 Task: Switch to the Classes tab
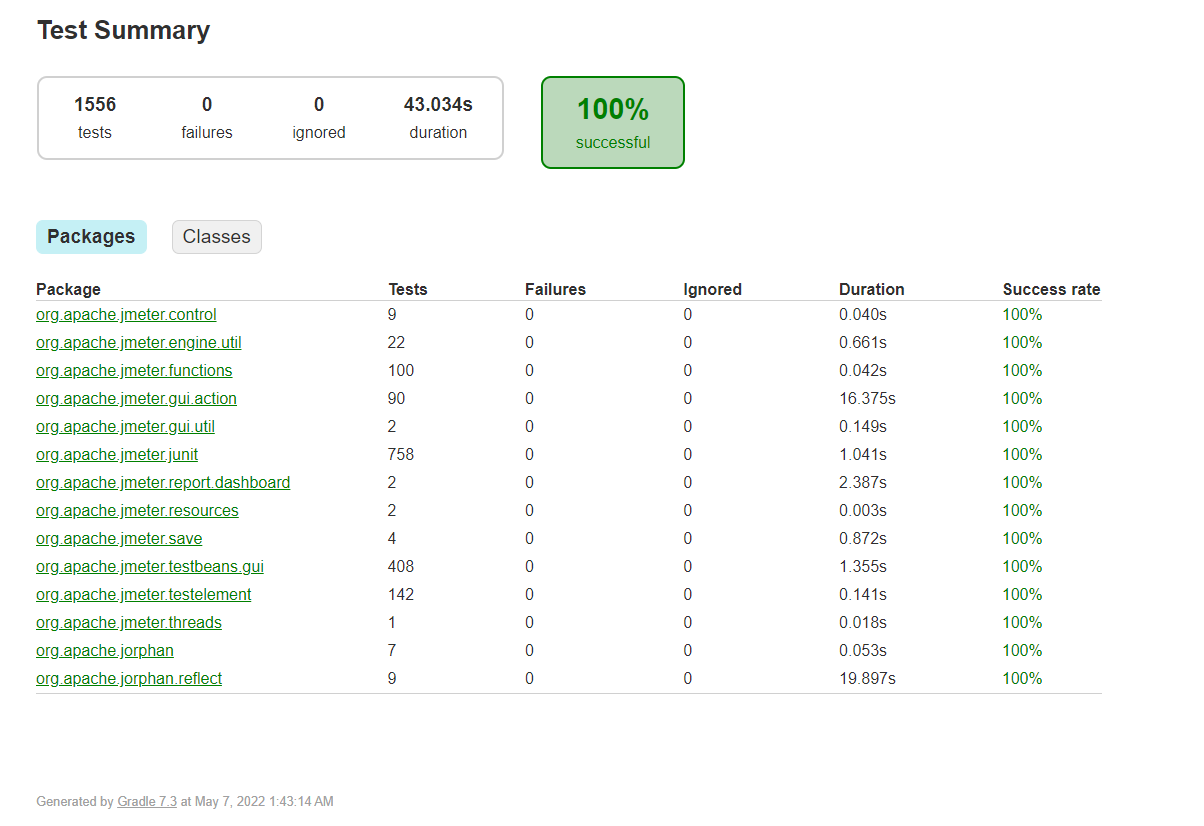pyautogui.click(x=216, y=237)
